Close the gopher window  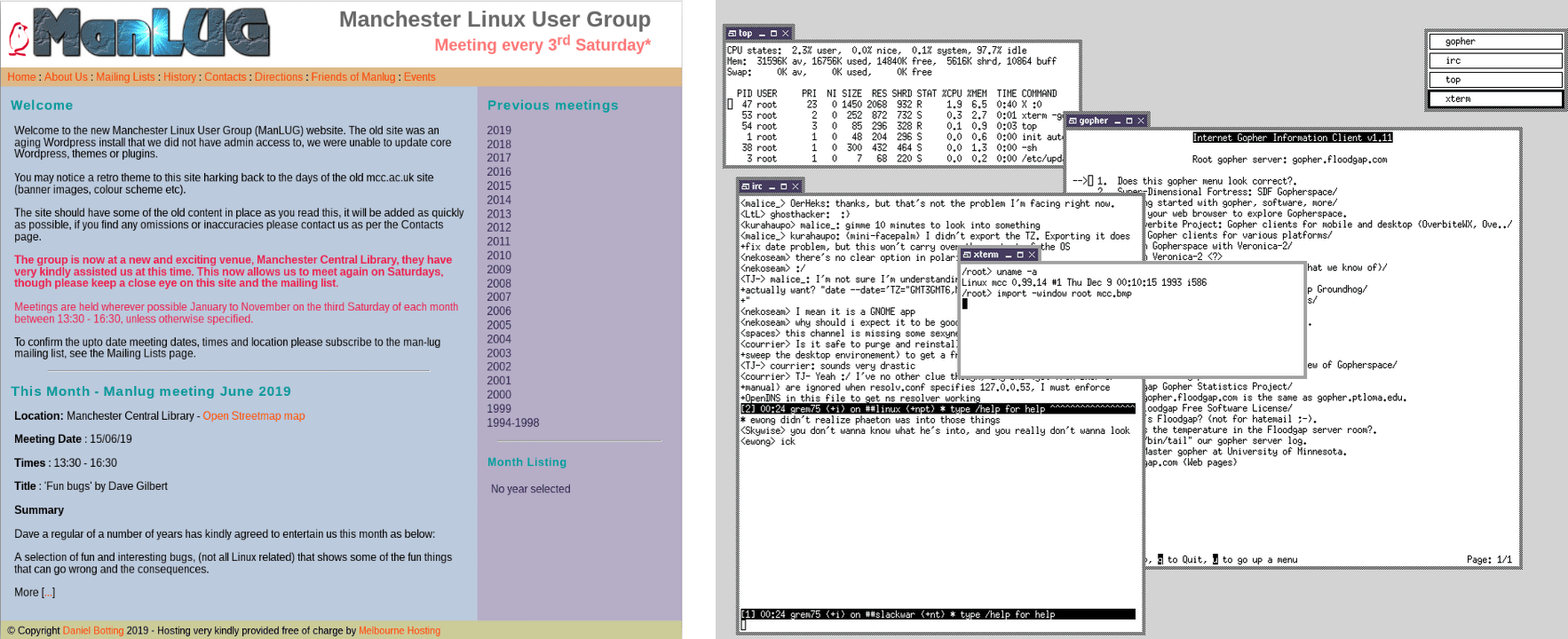coord(1141,121)
